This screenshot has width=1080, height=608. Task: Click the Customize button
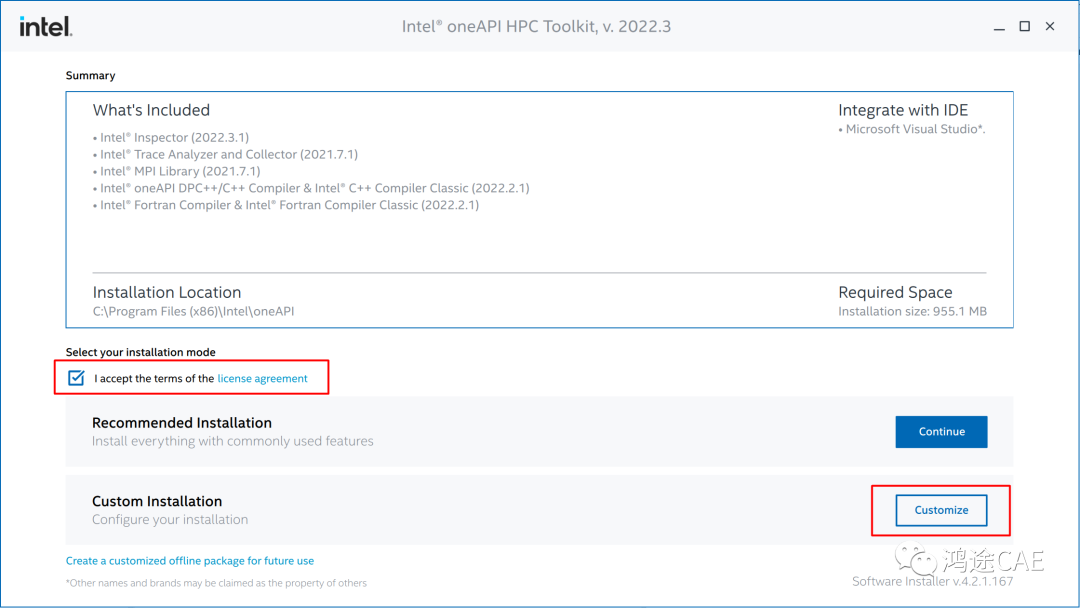click(x=941, y=510)
